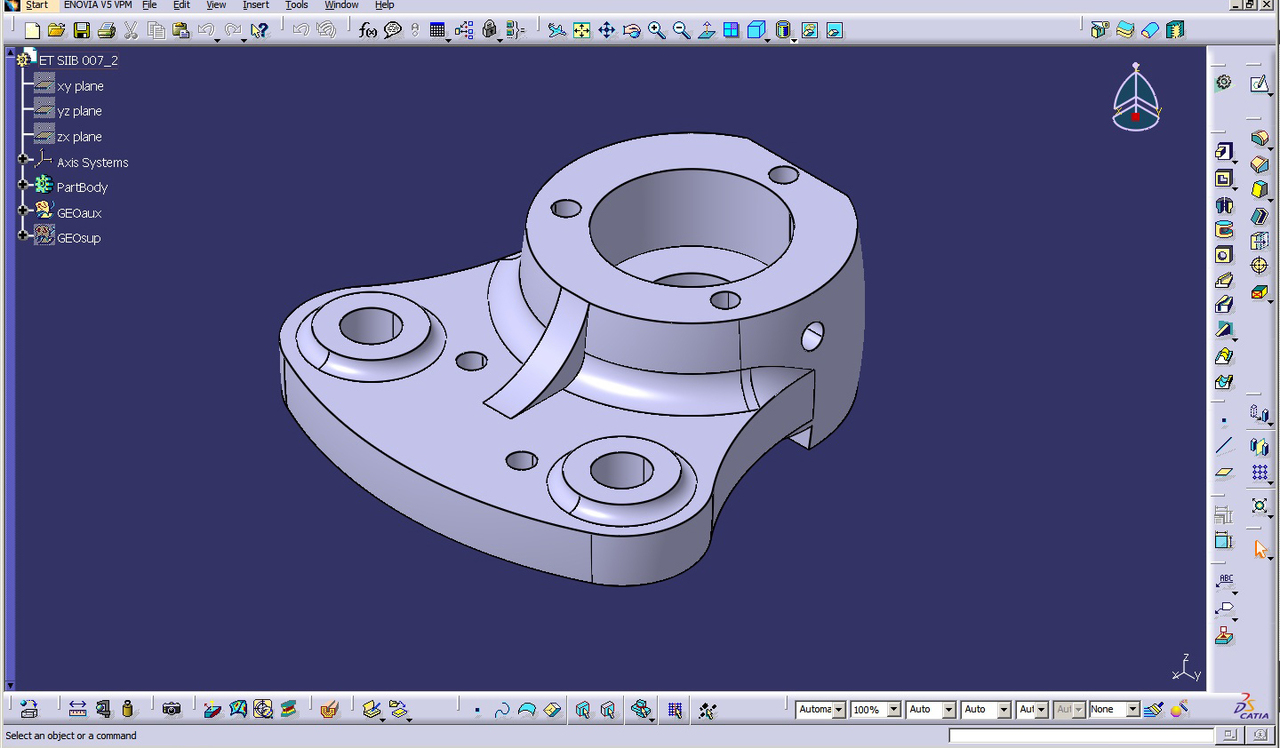Image resolution: width=1280 pixels, height=748 pixels.
Task: Expand the GEOsup tree node
Action: 23,236
